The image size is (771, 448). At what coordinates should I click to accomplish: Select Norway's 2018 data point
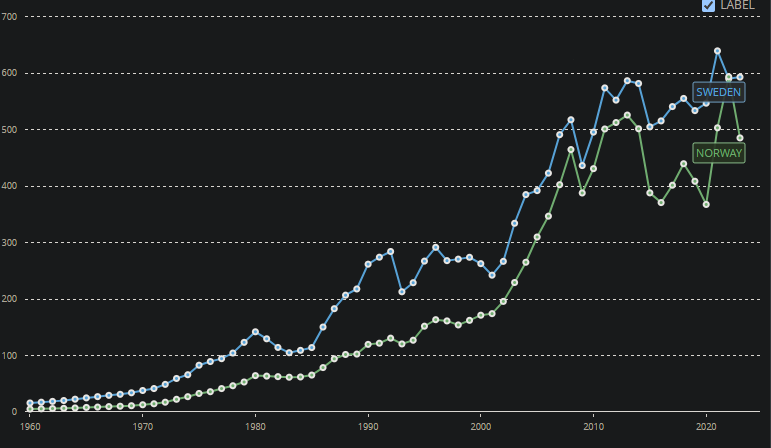tap(683, 164)
